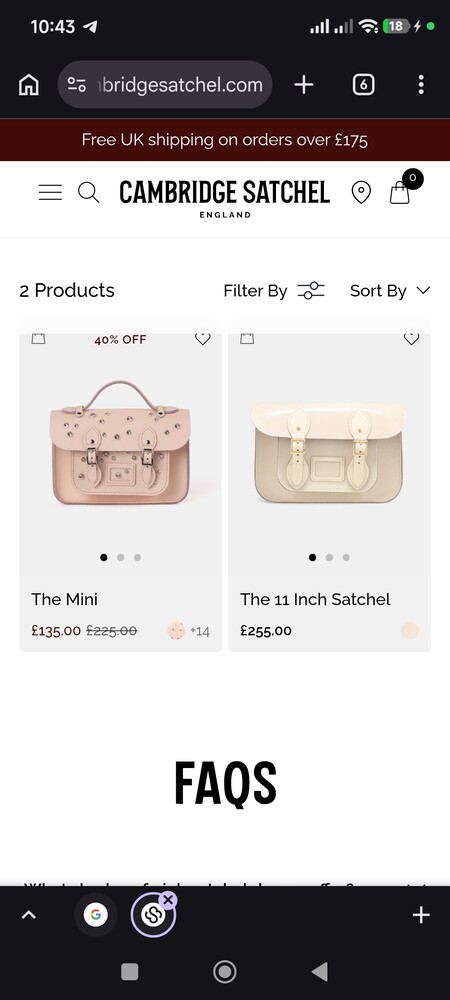Open browser three-dot menu
450x1000 pixels.
[421, 85]
